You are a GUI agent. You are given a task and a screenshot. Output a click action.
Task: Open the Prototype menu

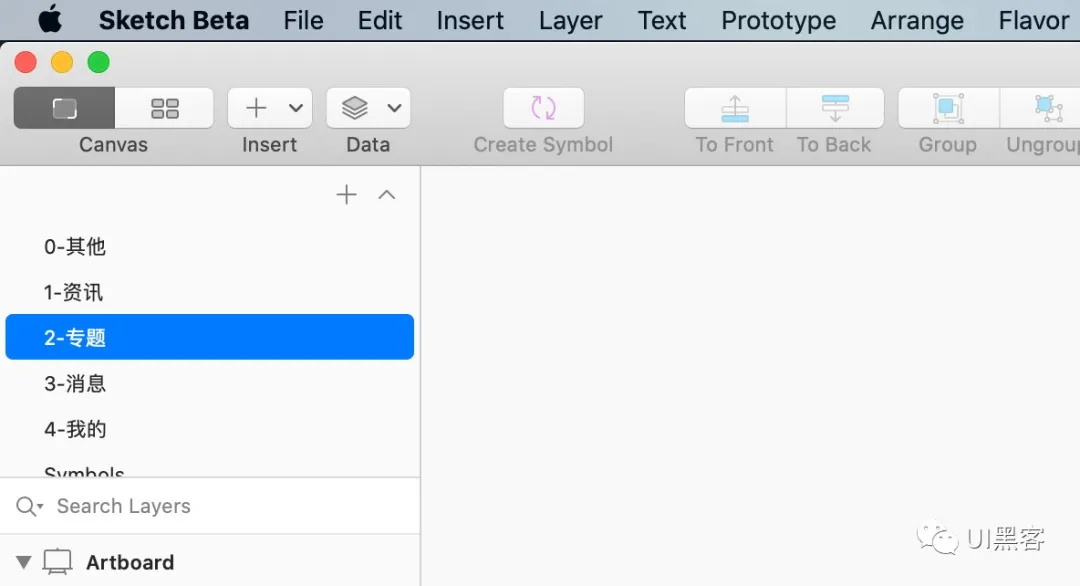pos(778,21)
